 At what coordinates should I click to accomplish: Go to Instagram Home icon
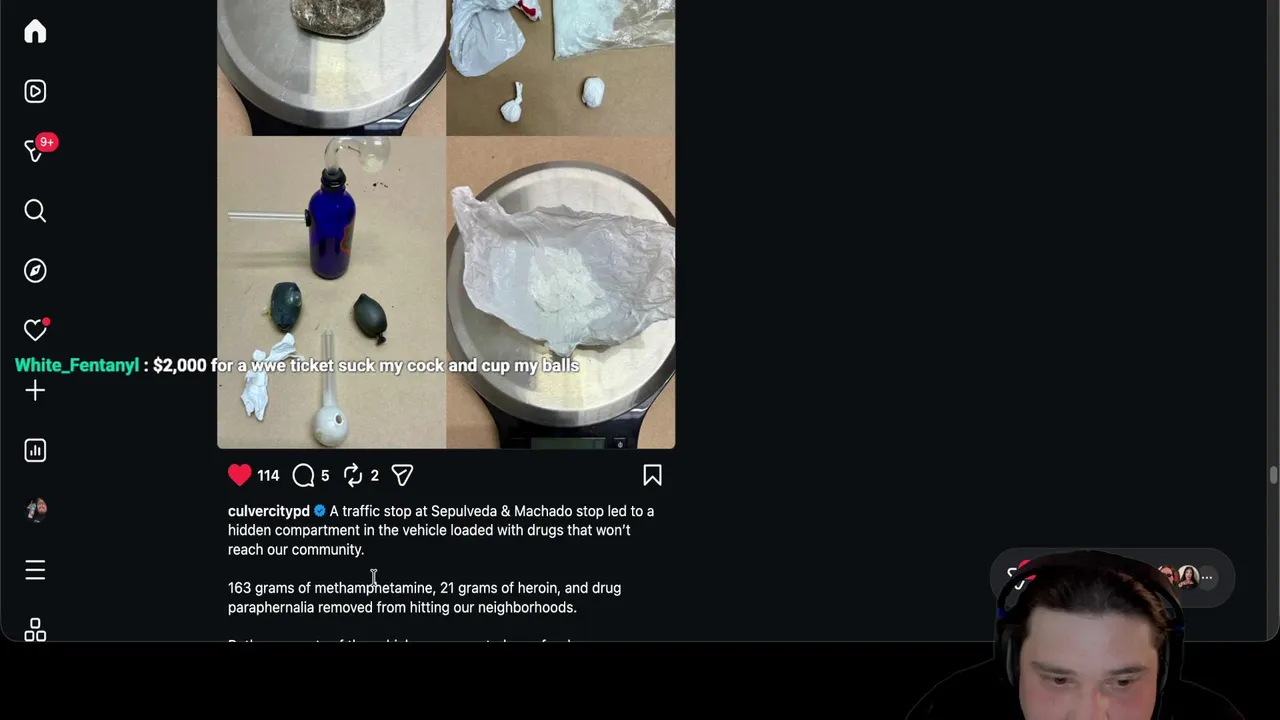pyautogui.click(x=35, y=31)
